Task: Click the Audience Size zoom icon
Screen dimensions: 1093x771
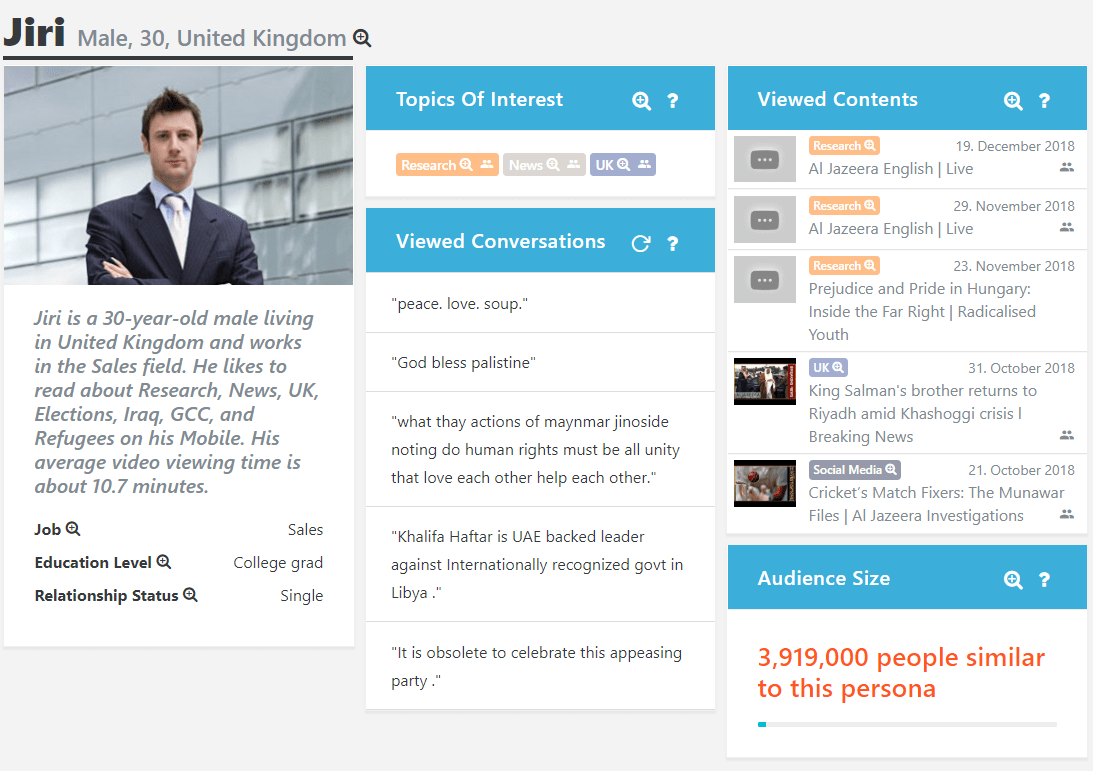Action: pyautogui.click(x=1013, y=579)
